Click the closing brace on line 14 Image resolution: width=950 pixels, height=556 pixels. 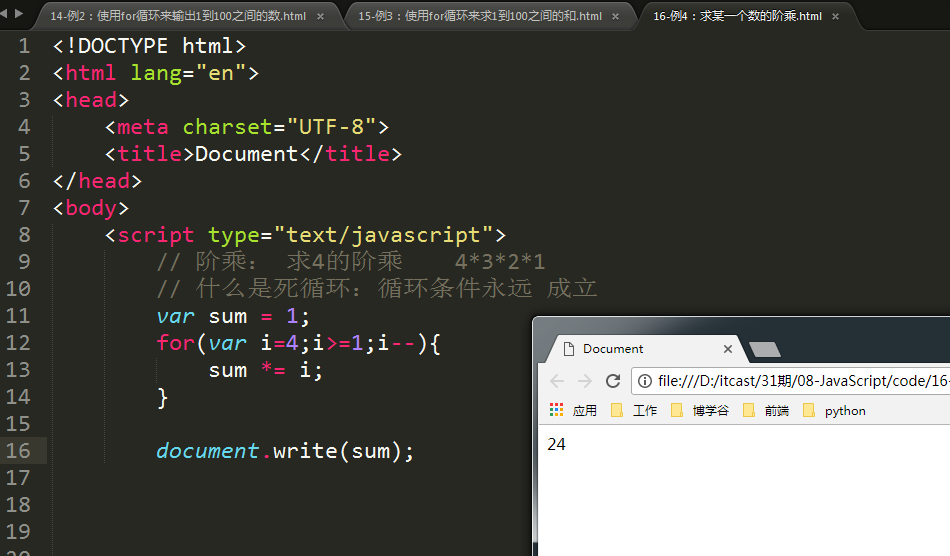tap(162, 397)
